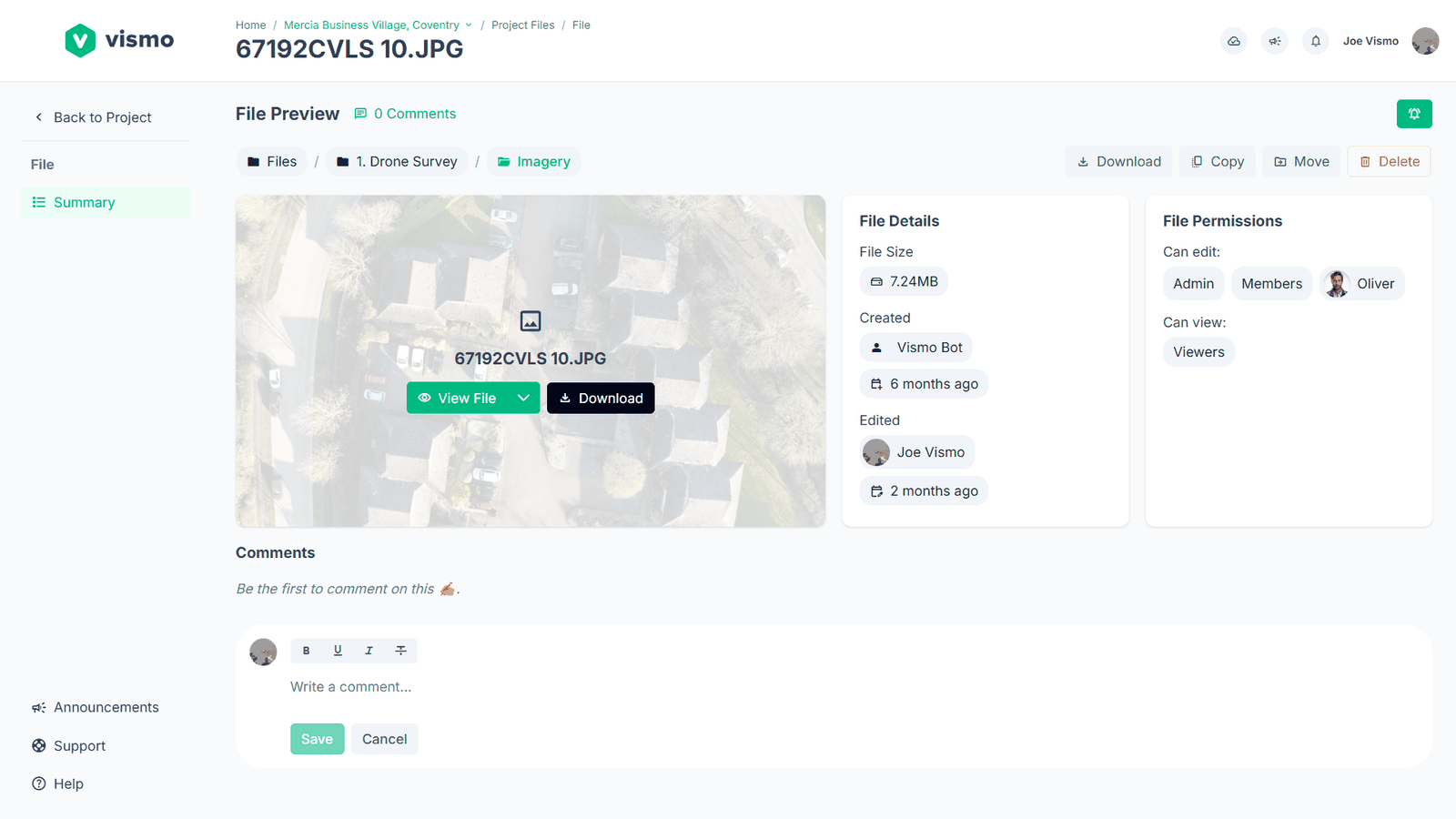Open the Files root folder breadcrumb
Viewport: 1456px width, 819px height.
tap(272, 161)
